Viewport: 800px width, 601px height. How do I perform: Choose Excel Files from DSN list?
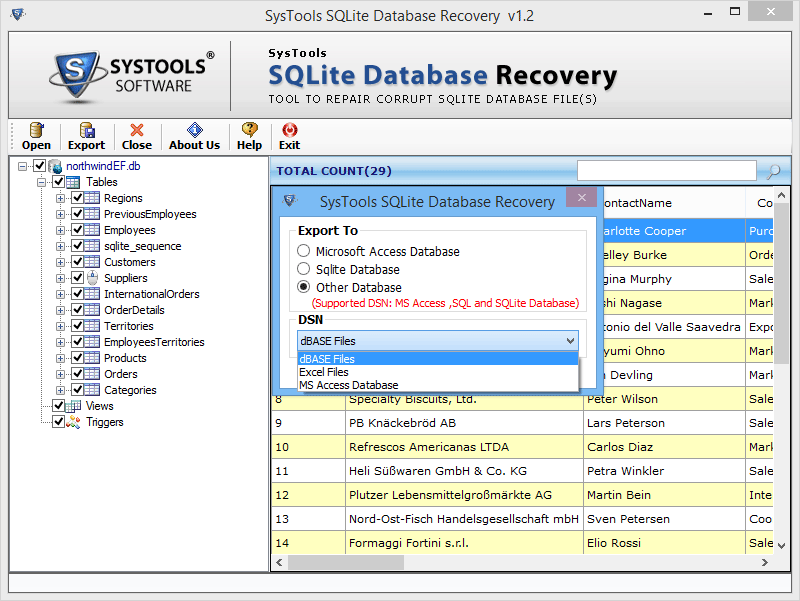pos(438,372)
